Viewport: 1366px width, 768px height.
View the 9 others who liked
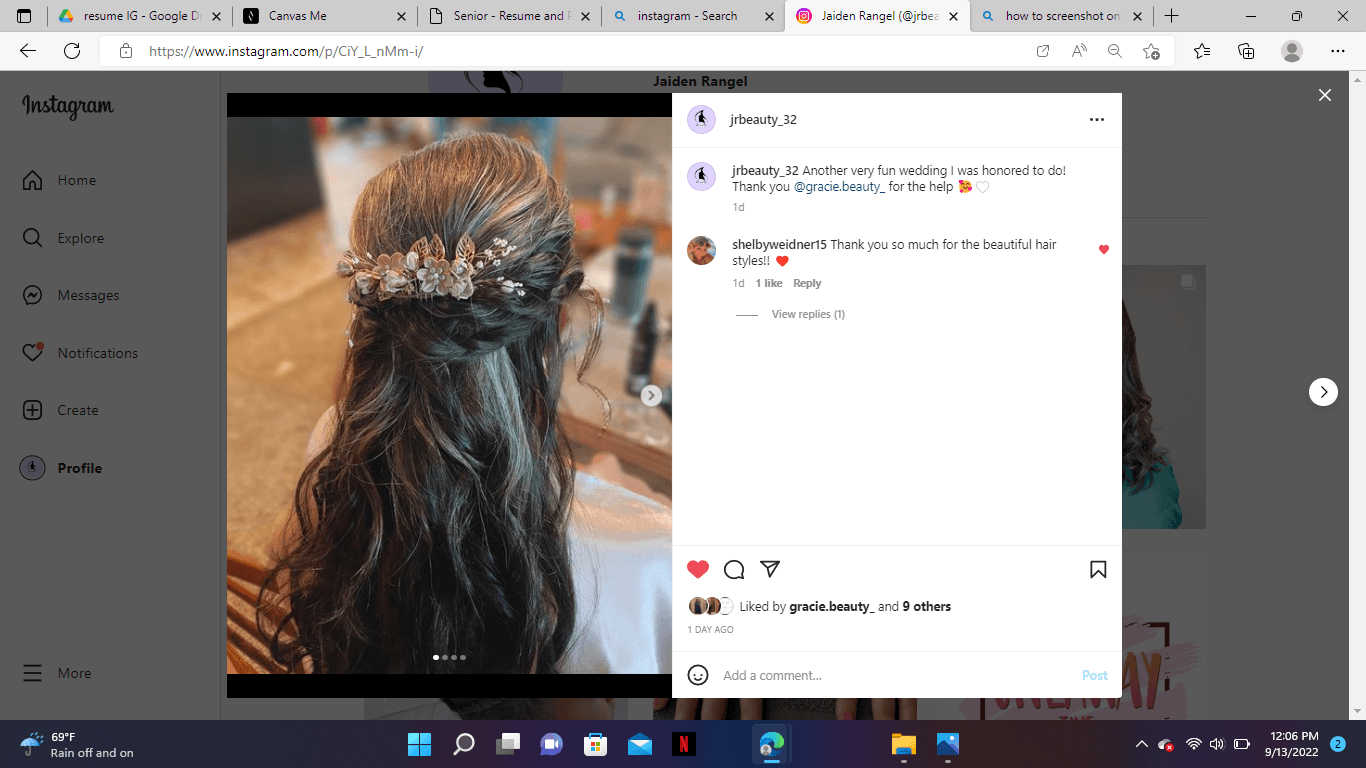(927, 607)
